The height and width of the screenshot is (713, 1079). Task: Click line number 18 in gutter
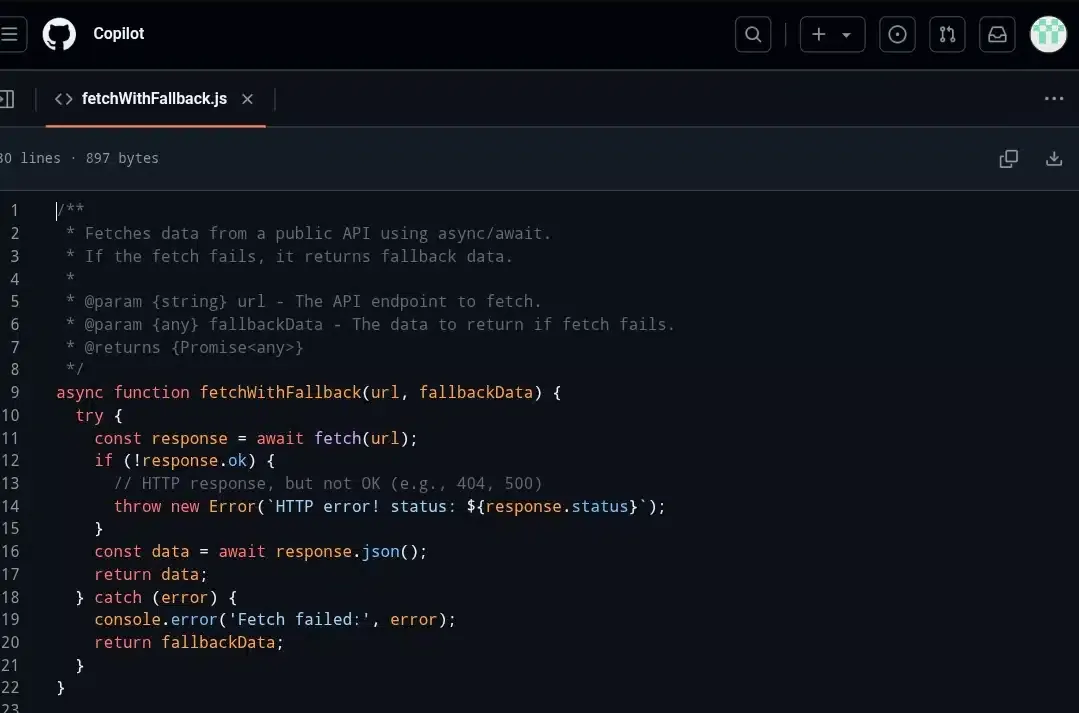point(10,597)
